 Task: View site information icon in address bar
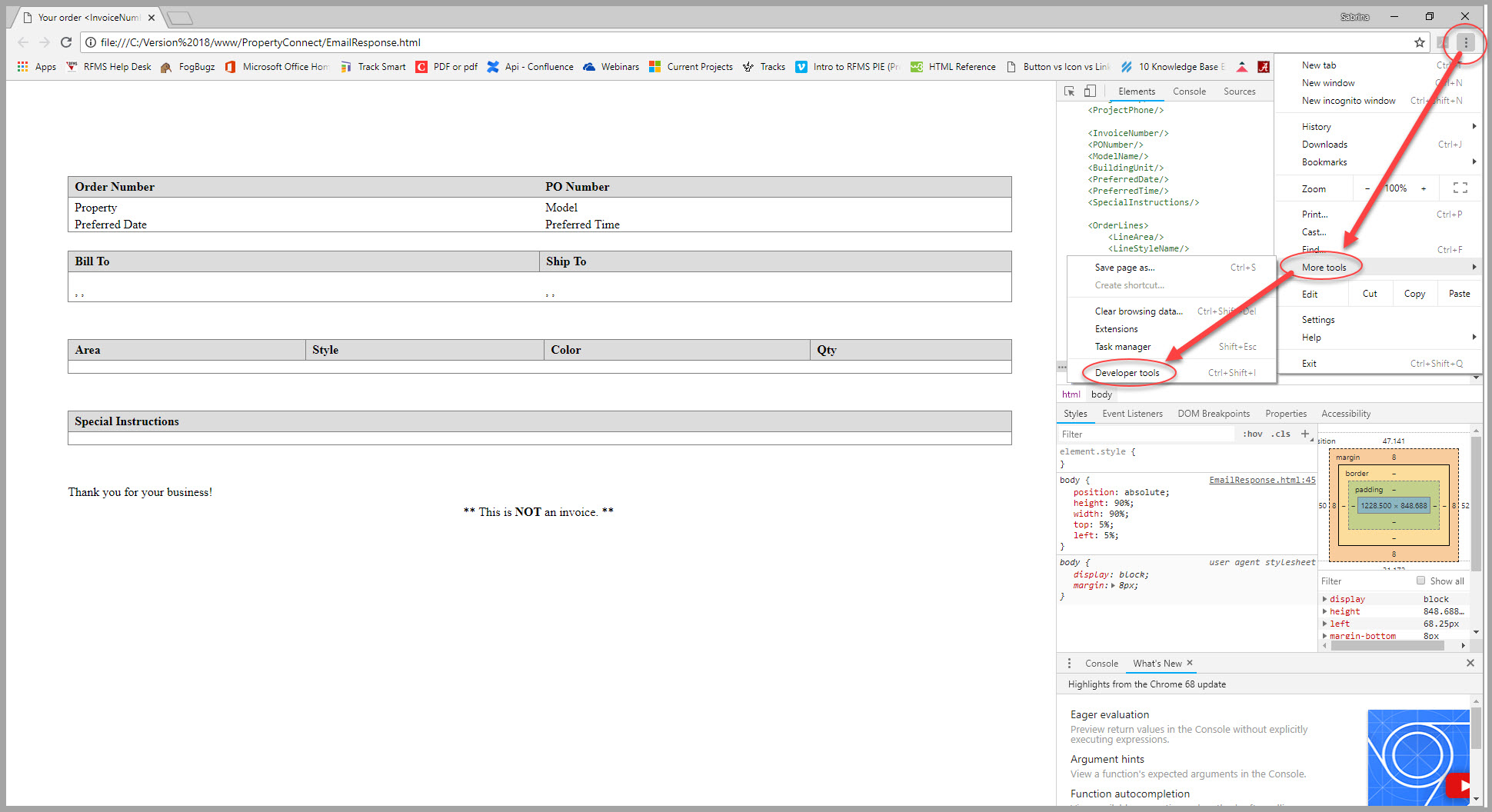pyautogui.click(x=90, y=42)
